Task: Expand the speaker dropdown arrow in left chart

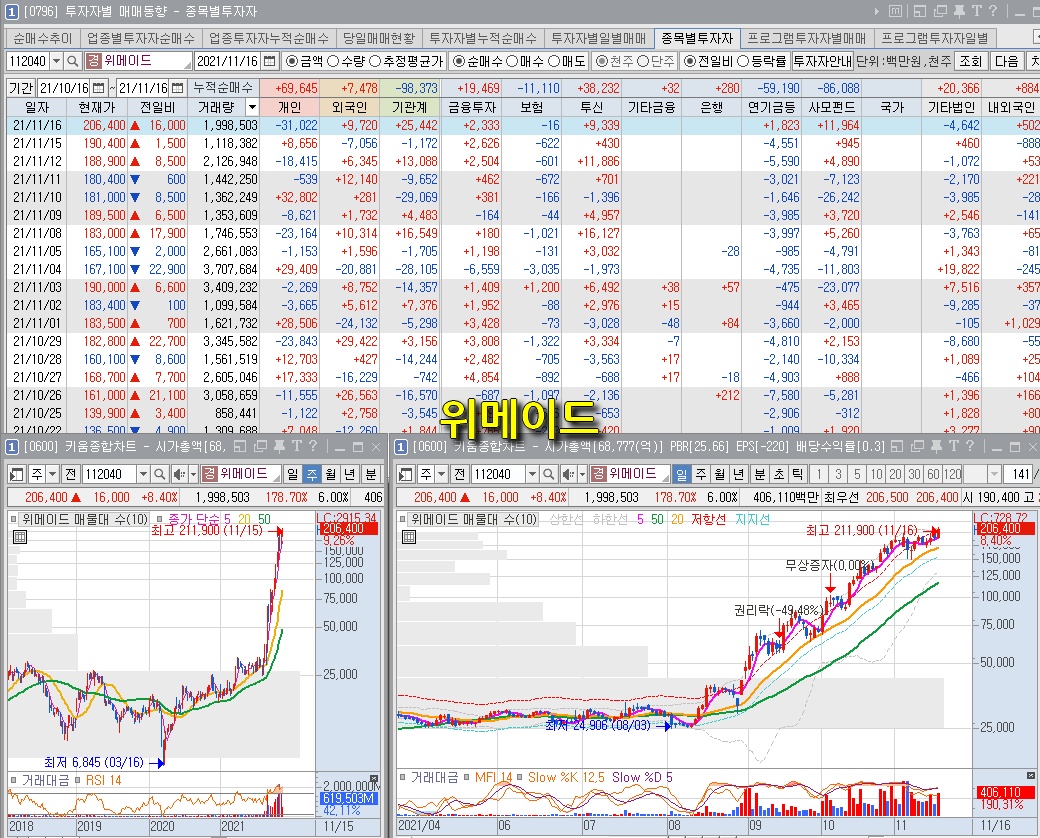Action: coord(193,474)
